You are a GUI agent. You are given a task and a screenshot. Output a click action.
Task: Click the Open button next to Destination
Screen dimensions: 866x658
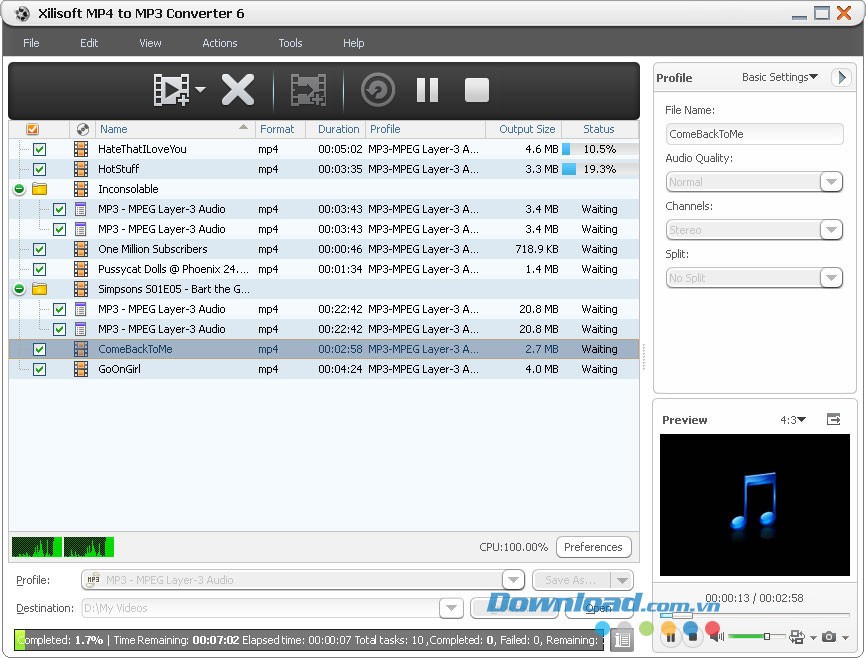[597, 608]
